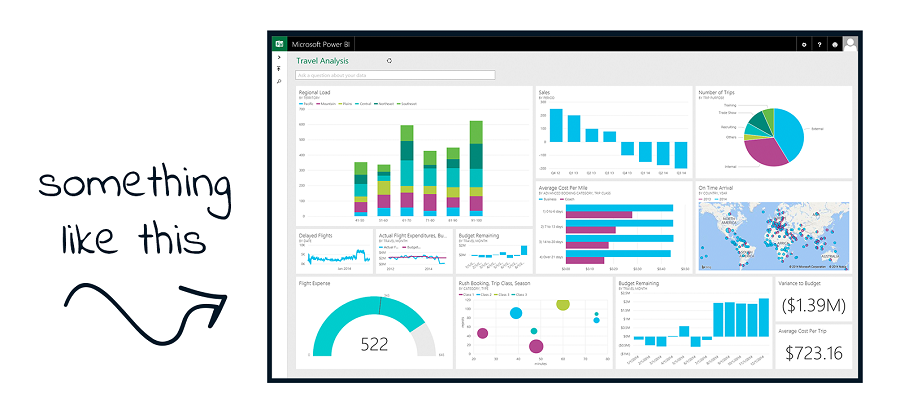The width and height of the screenshot is (900, 415).
Task: Click the Mountain legend entry in Regional Load
Action: (326, 104)
